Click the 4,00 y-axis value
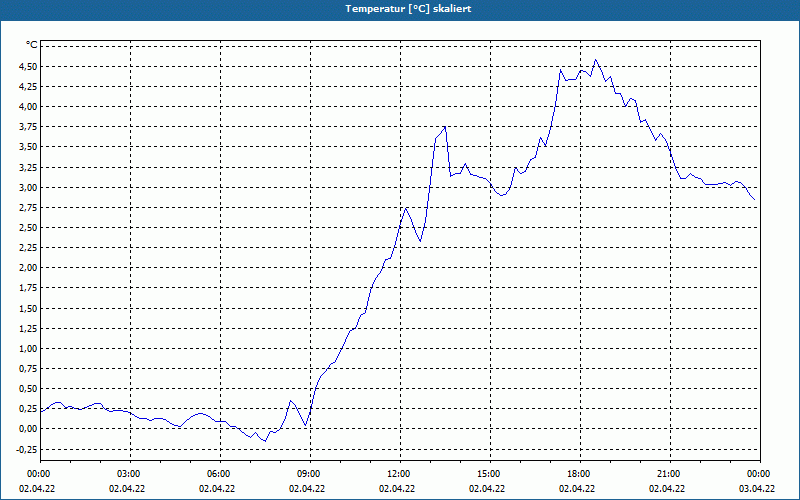This screenshot has height=500, width=800. (x=28, y=107)
